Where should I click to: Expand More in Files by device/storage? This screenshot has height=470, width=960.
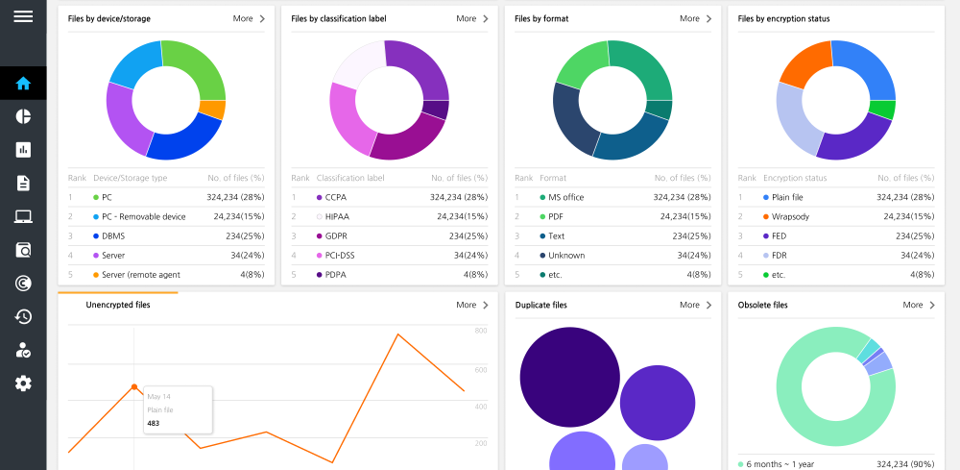point(249,19)
